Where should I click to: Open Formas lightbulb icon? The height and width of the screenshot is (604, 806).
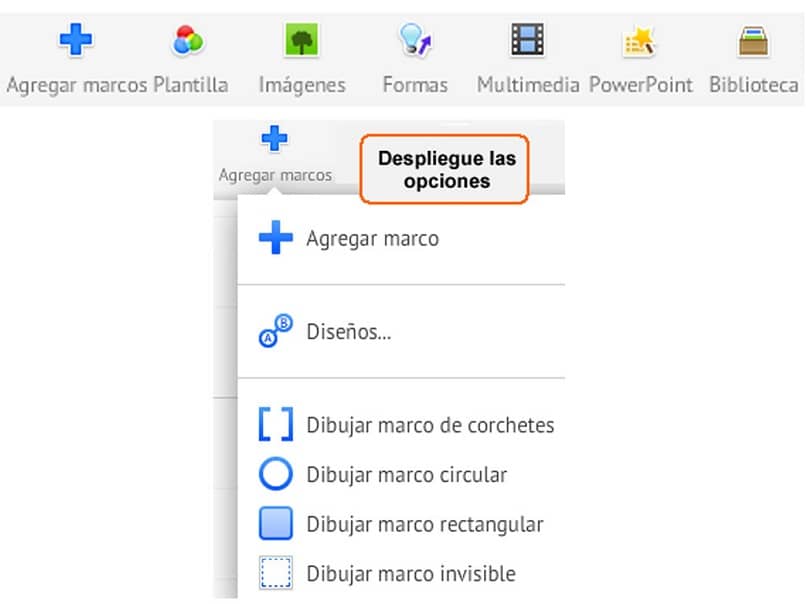pos(414,41)
